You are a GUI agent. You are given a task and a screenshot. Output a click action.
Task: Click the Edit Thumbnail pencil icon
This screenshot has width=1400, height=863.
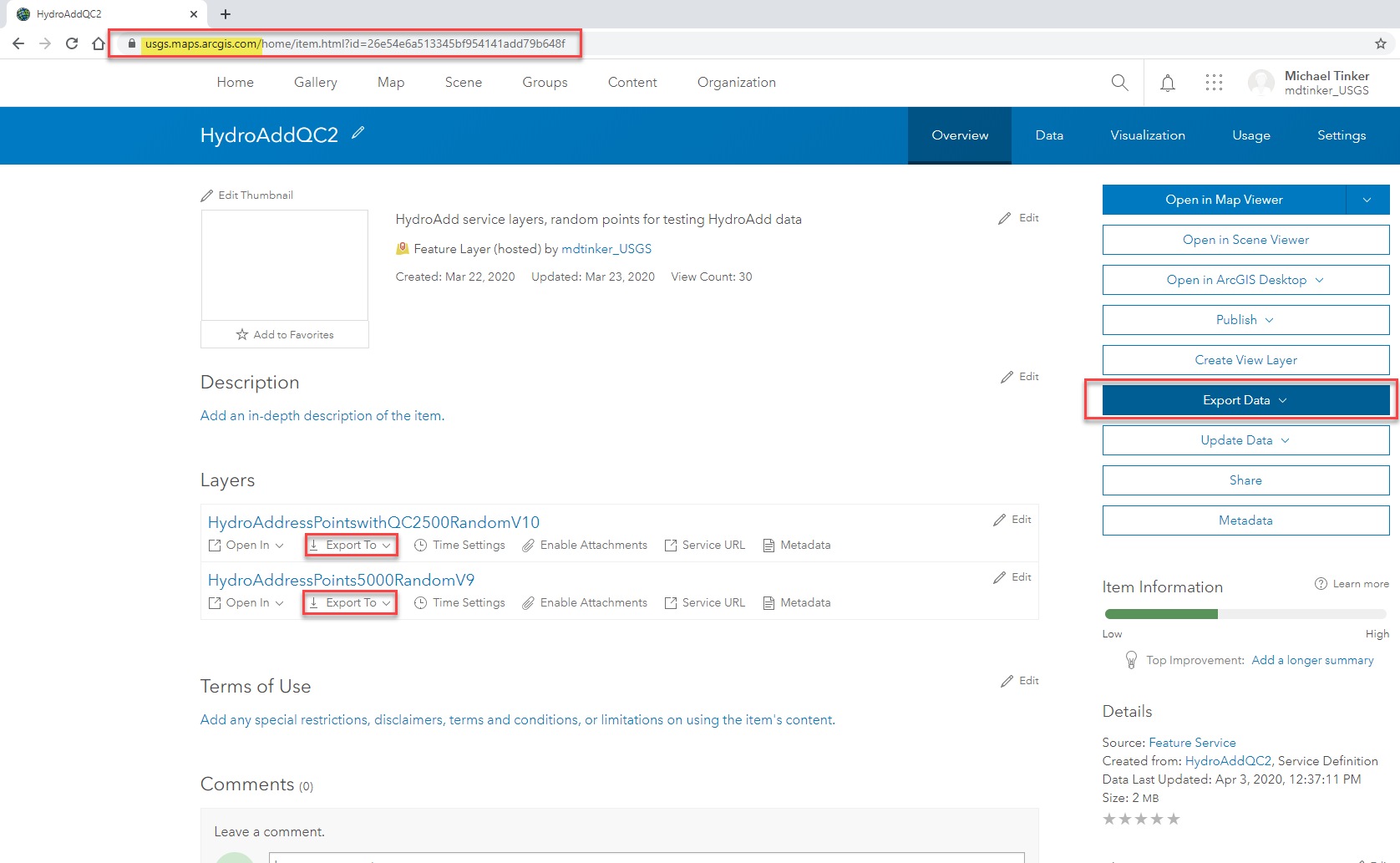coord(207,195)
